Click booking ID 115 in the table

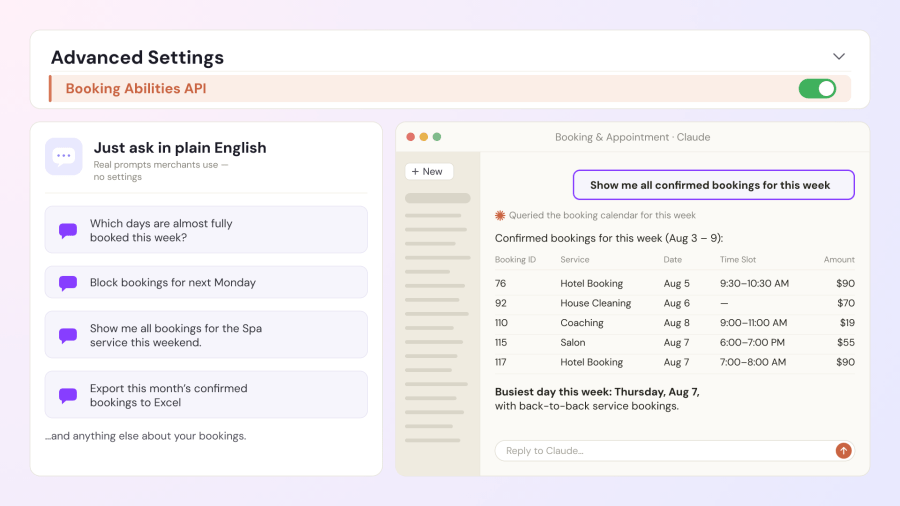tap(501, 342)
